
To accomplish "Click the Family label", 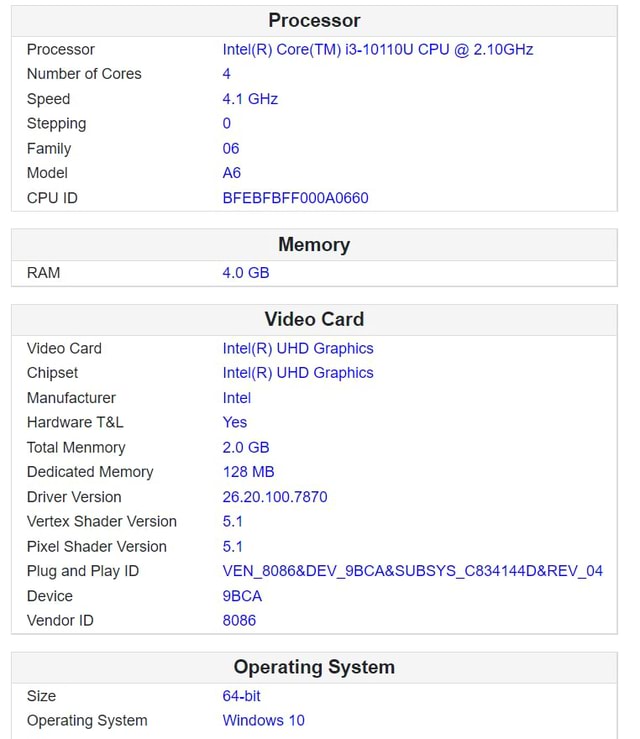I will [49, 149].
